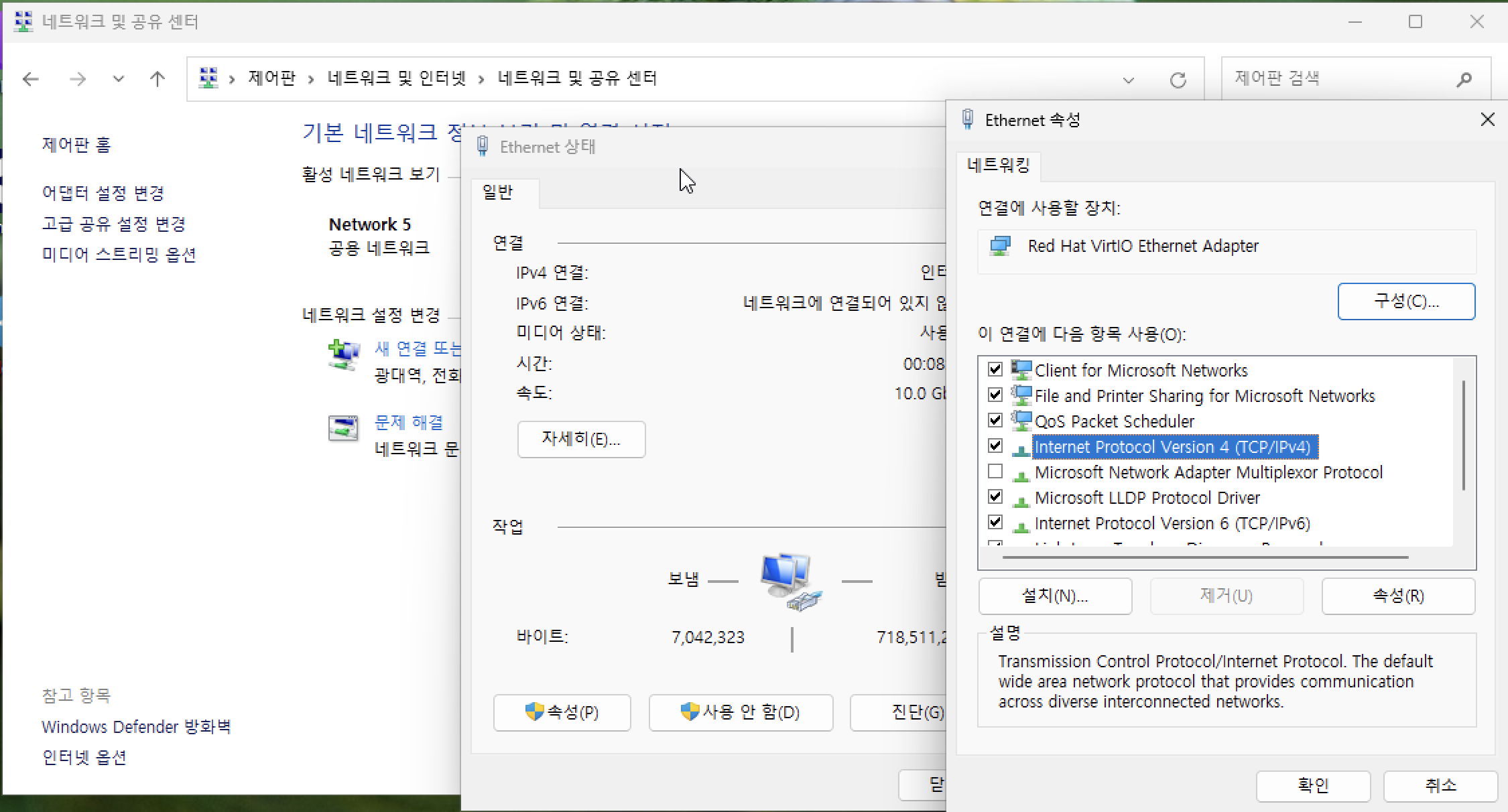Click the up-one-level arrow icon

(158, 79)
